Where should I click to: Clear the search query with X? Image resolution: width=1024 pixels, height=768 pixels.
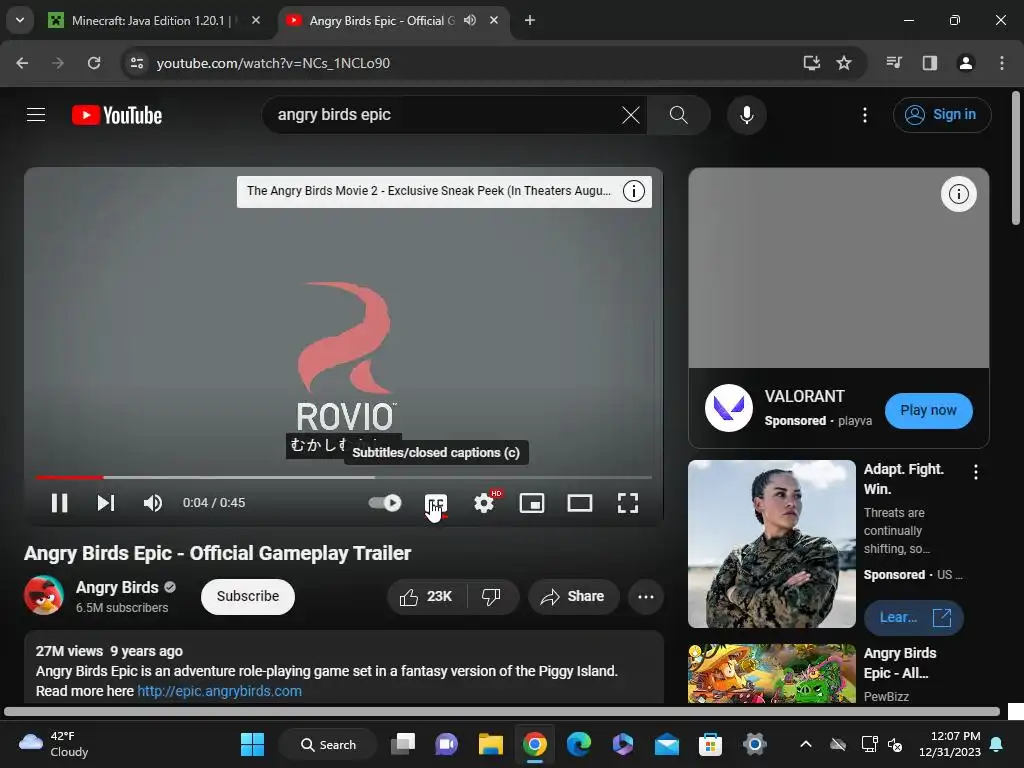pyautogui.click(x=630, y=115)
